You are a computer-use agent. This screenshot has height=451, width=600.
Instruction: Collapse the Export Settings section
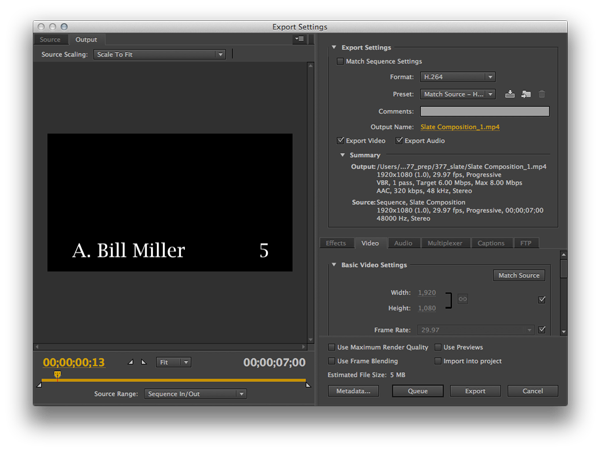[334, 47]
